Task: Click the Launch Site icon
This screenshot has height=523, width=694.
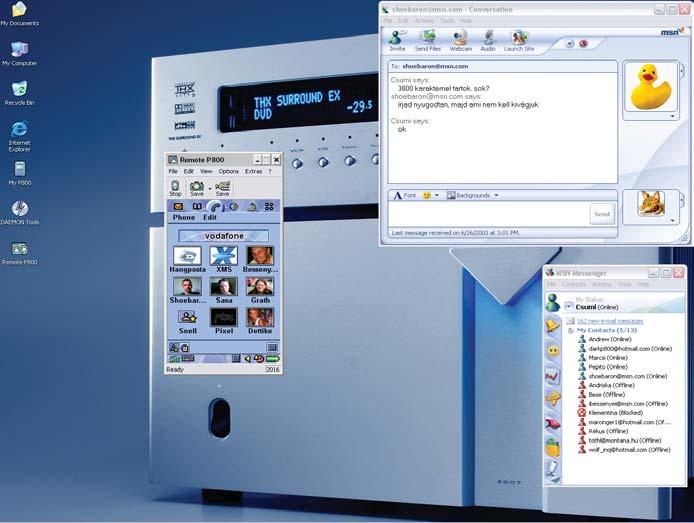Action: click(519, 41)
